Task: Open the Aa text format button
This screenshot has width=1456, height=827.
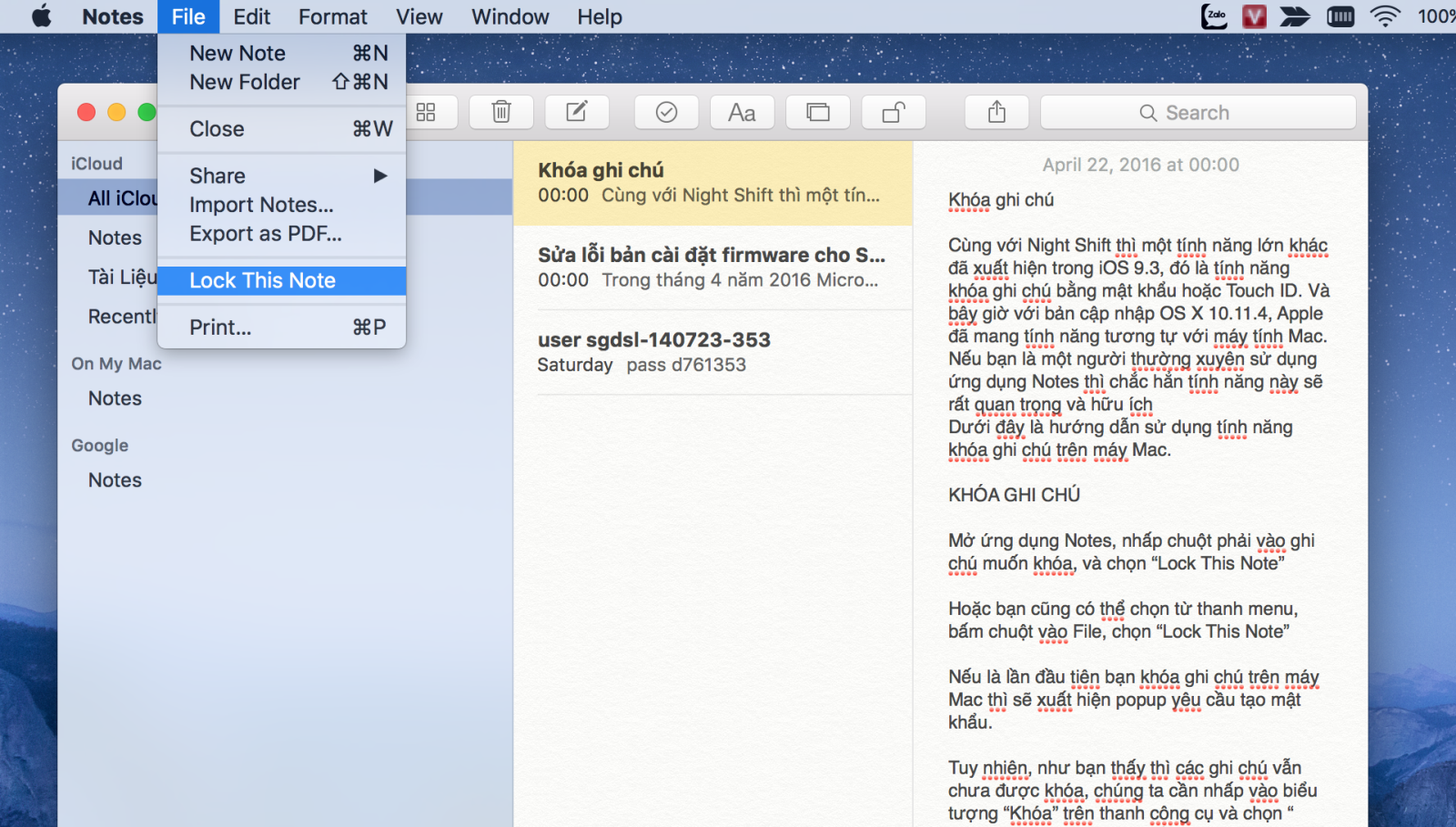Action: pos(742,112)
